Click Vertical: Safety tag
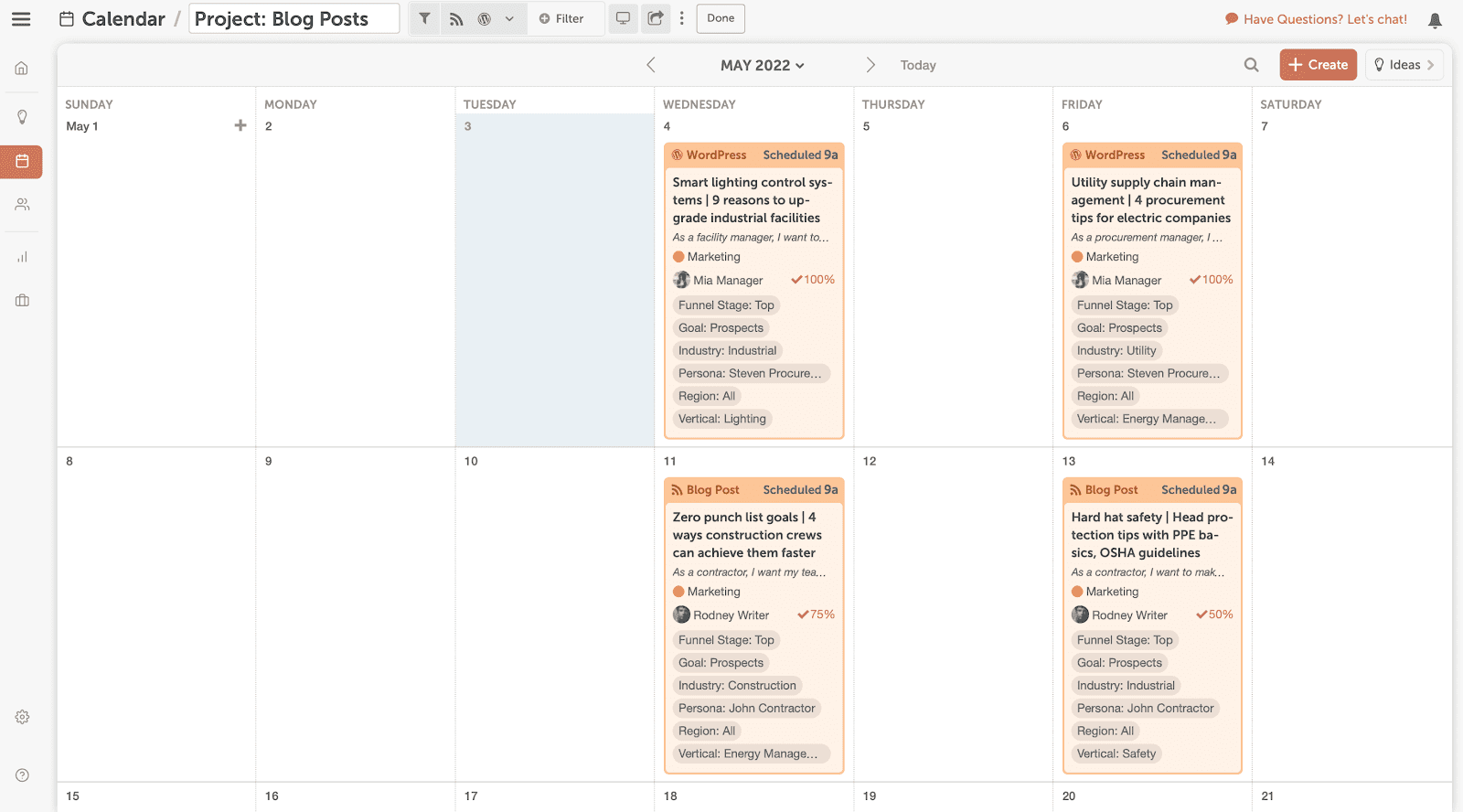 tap(1116, 753)
